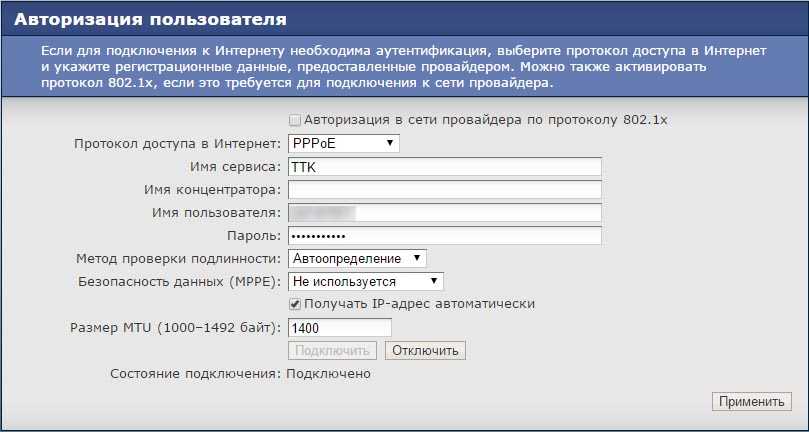Click the 'Безопасность данных (MPPE):' label
Image resolution: width=809 pixels, height=432 pixels.
(180, 282)
